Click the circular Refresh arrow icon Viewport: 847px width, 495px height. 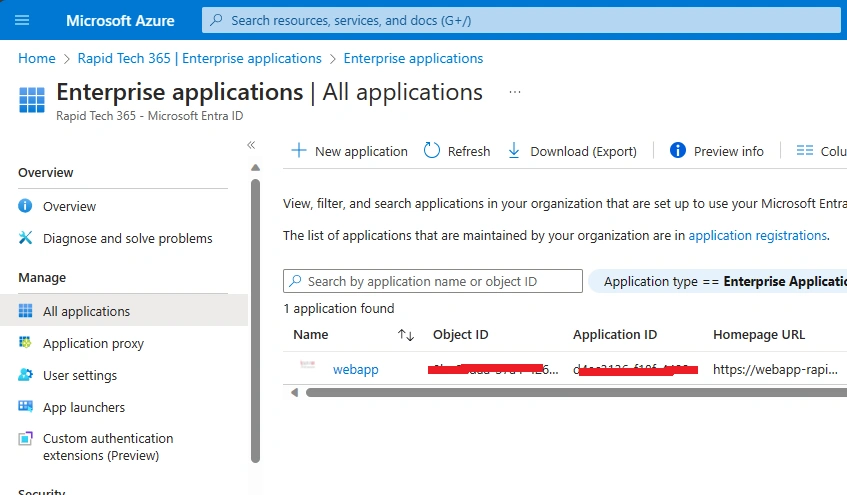pos(432,150)
